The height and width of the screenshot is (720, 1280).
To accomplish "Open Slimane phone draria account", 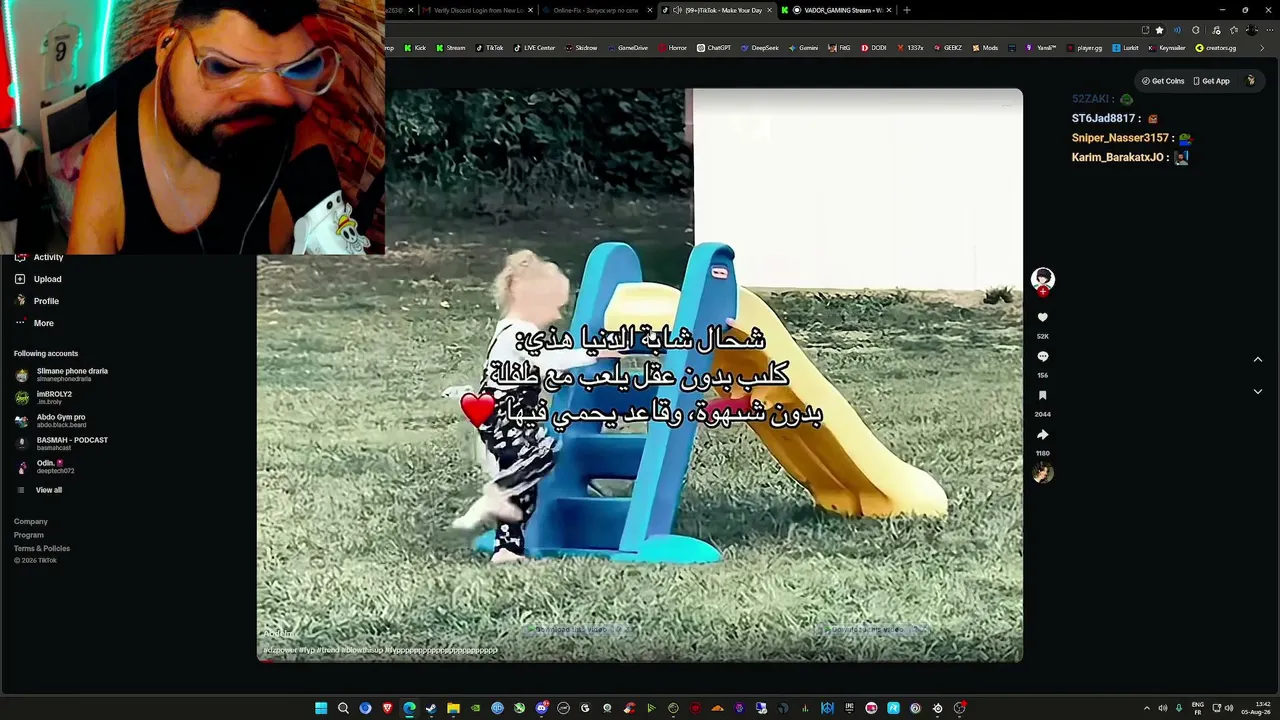I will click(x=61, y=375).
